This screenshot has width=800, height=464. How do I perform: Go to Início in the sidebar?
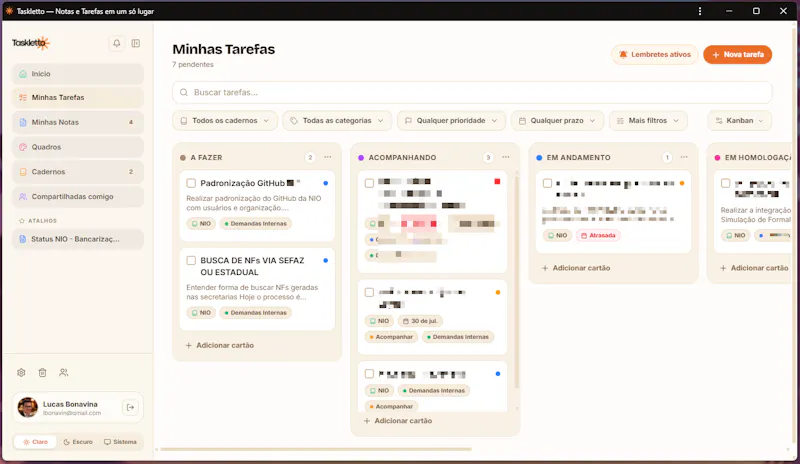point(78,74)
